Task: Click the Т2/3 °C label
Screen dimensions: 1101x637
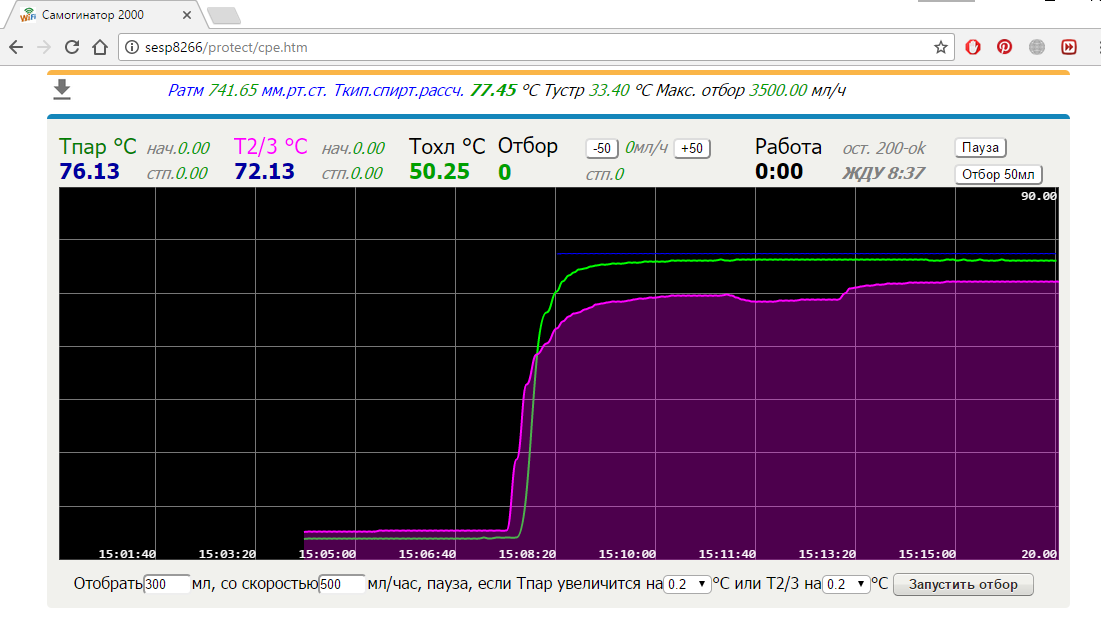Action: [270, 146]
